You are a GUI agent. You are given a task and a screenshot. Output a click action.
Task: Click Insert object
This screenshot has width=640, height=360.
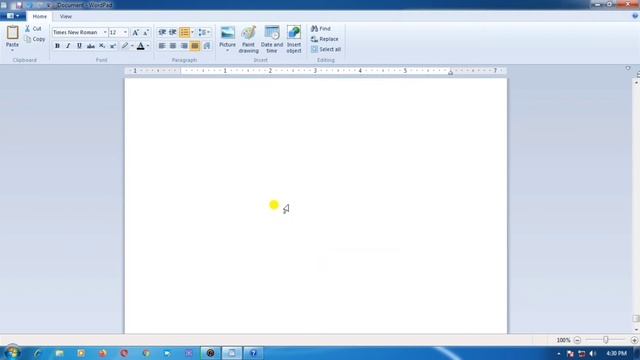294,39
